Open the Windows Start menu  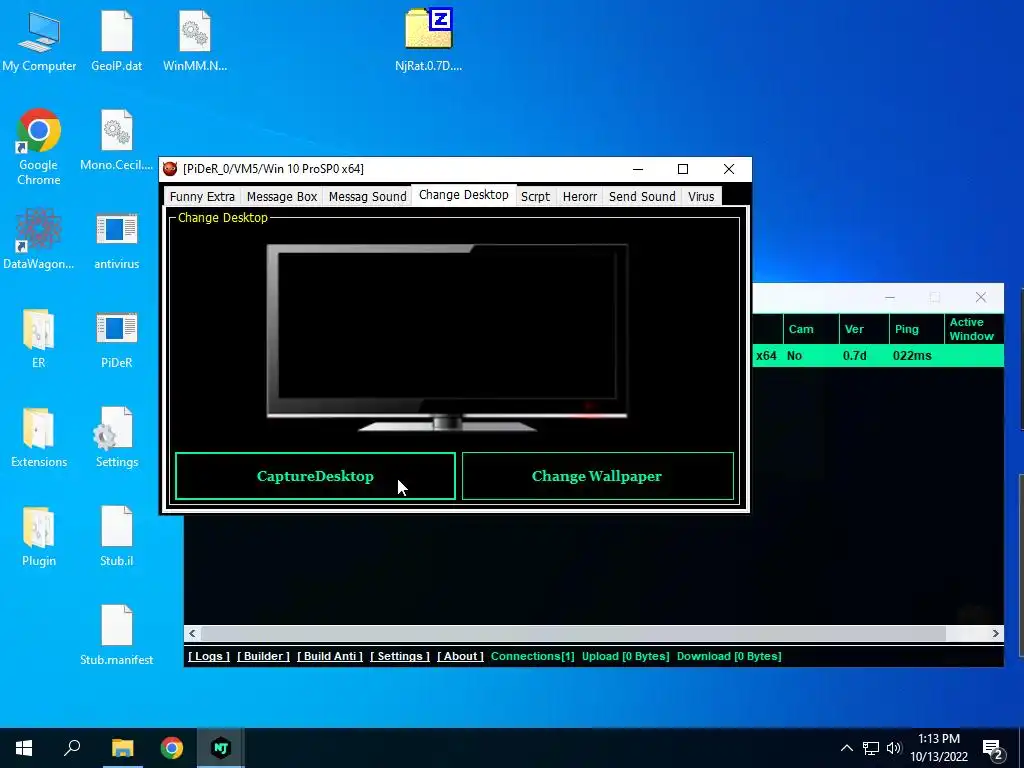pos(24,748)
